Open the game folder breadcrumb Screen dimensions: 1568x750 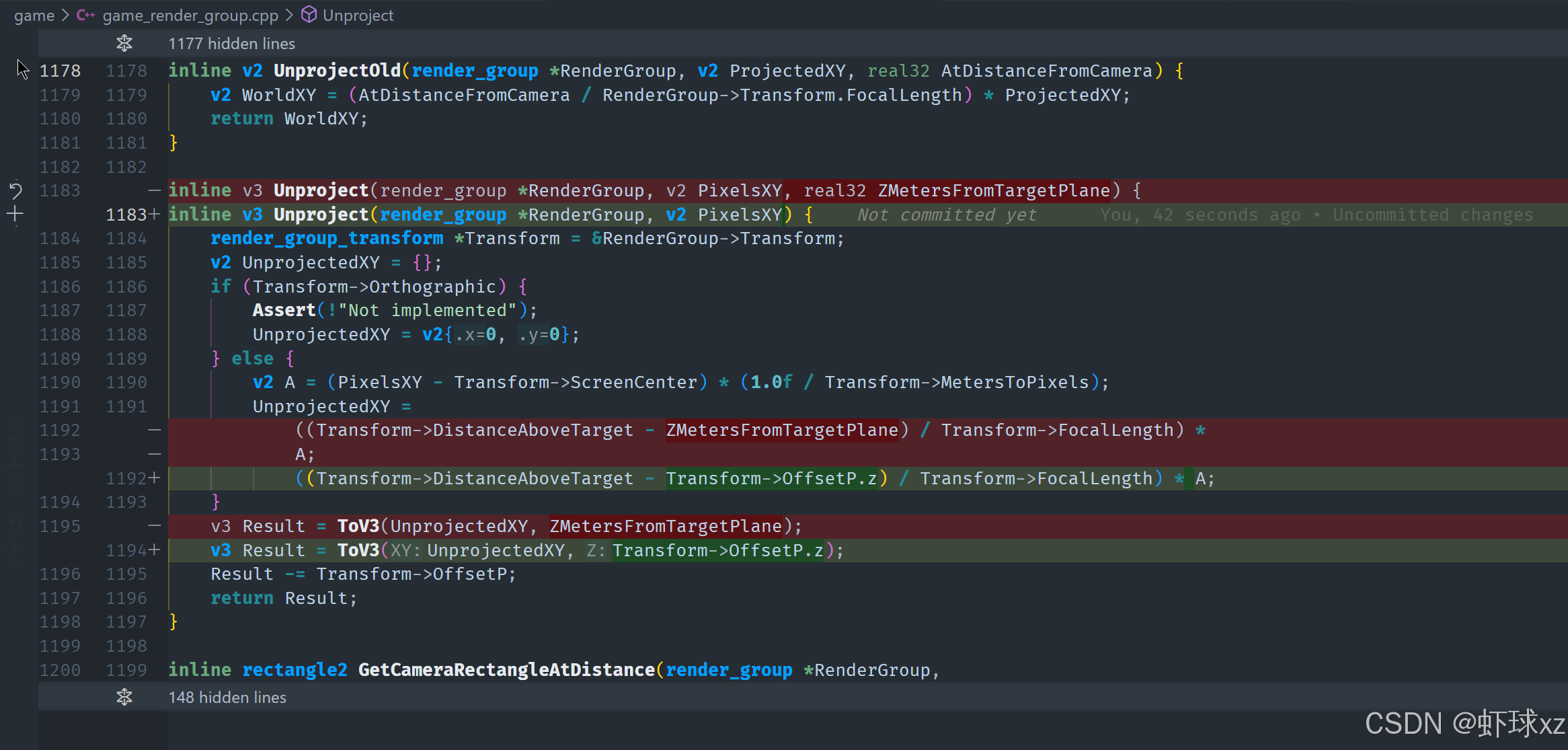34,15
